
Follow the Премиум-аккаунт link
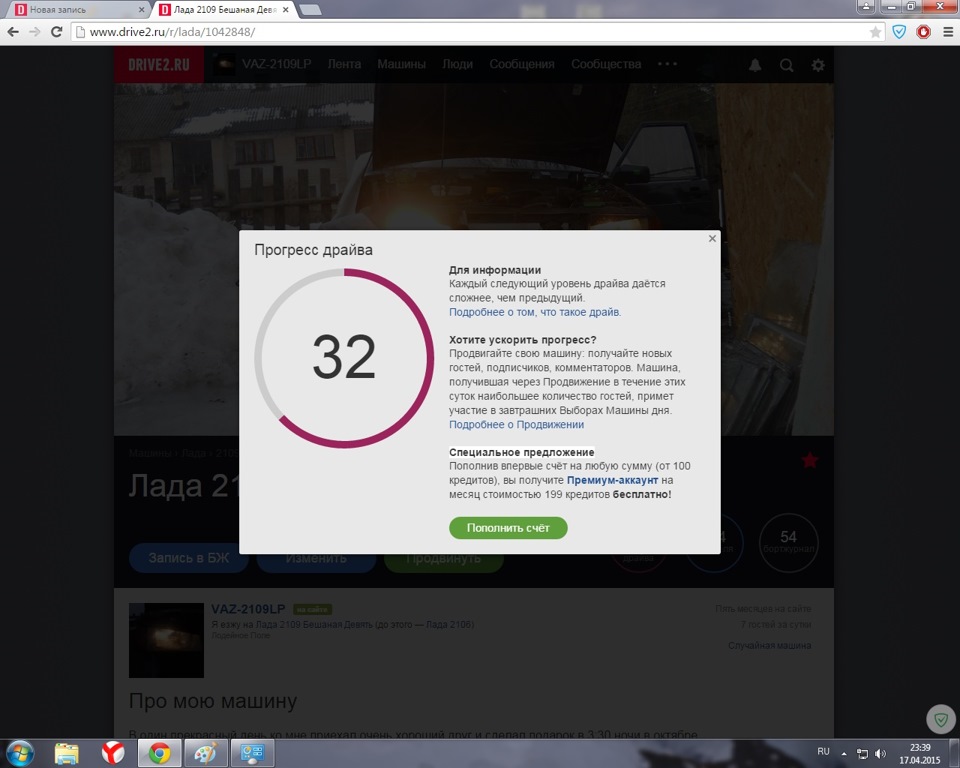pos(612,481)
